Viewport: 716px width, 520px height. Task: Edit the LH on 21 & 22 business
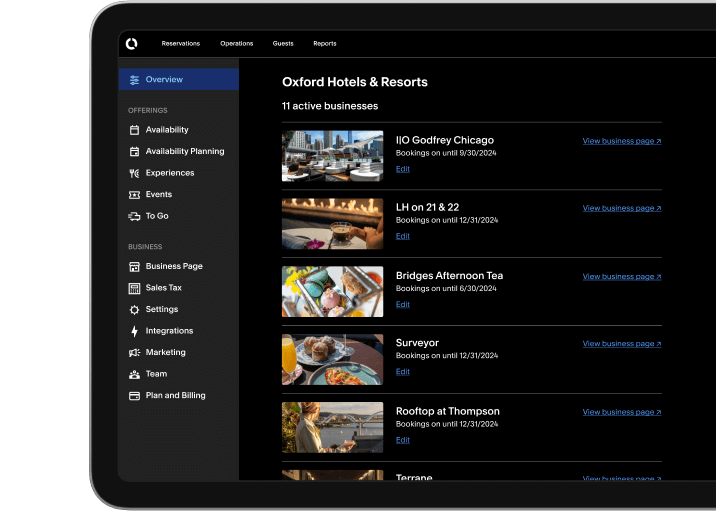coord(402,236)
